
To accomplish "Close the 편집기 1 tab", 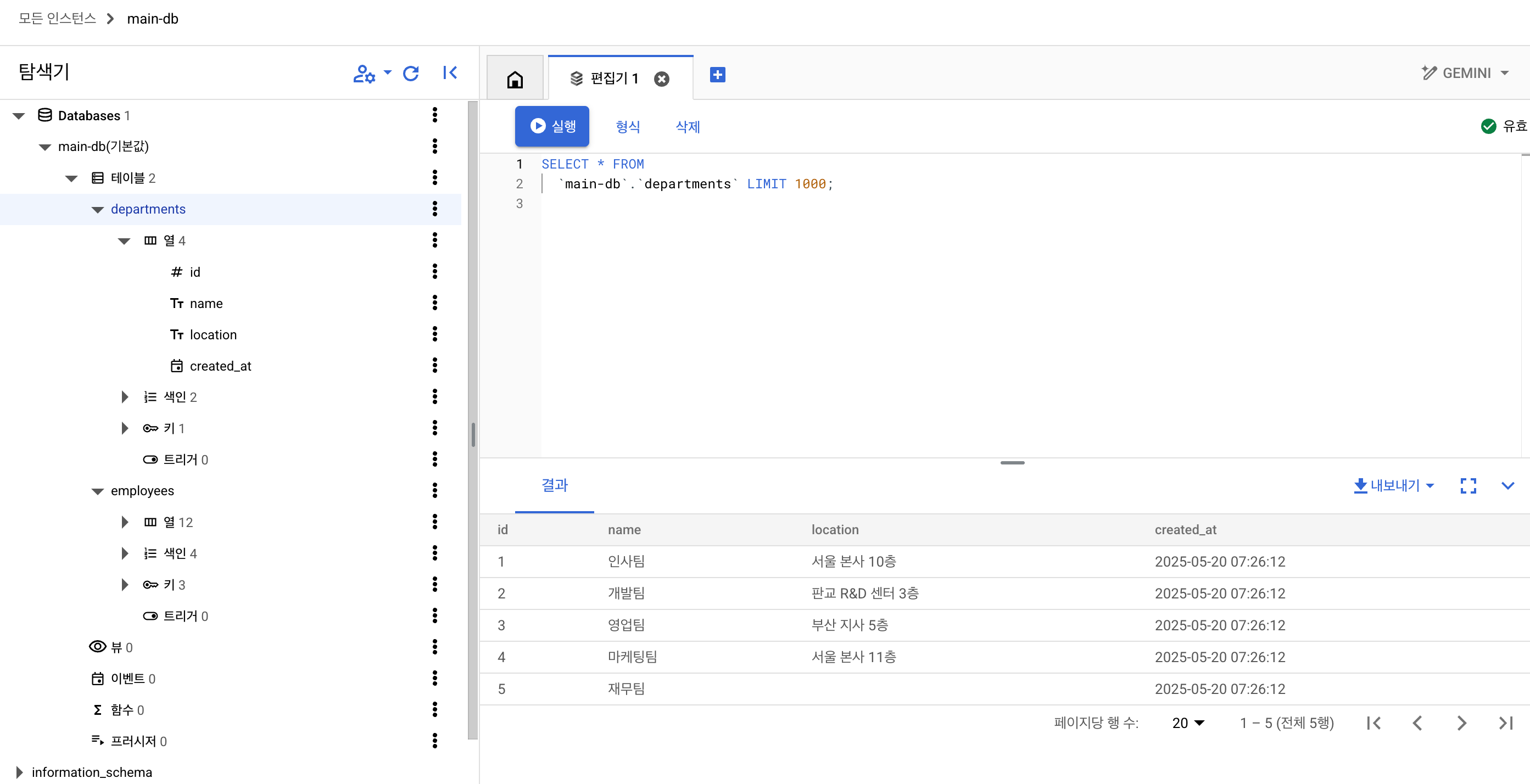I will click(661, 79).
